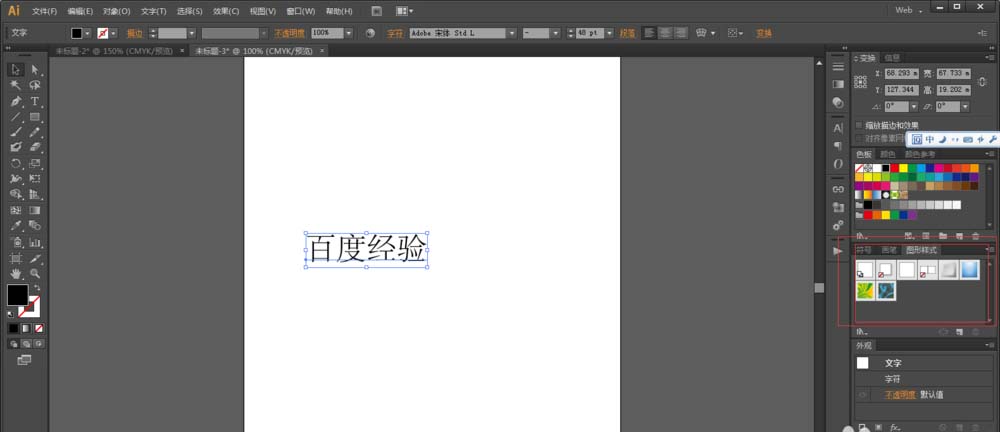Open Links panel icon in dock

(838, 190)
